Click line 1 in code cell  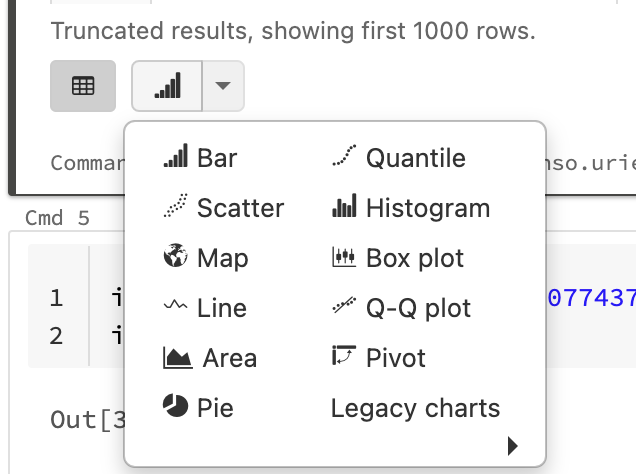click(x=57, y=297)
